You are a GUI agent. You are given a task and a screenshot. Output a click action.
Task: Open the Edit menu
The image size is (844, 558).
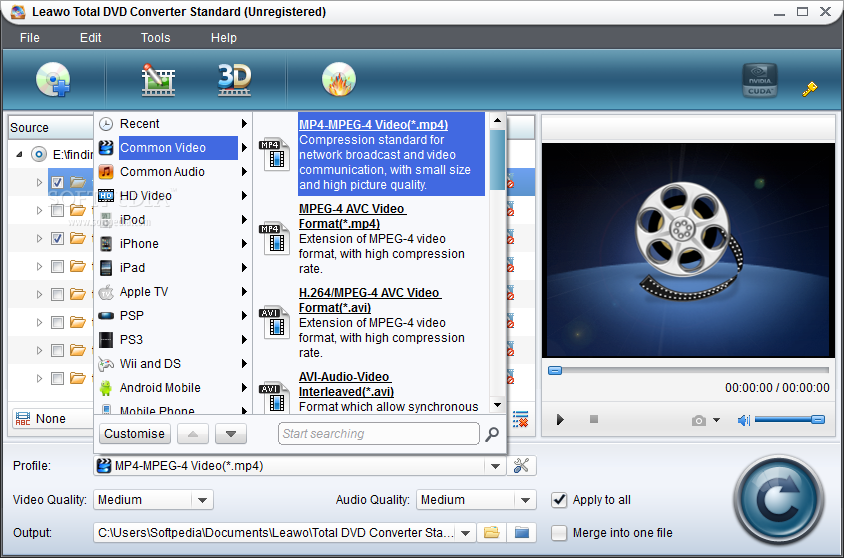(90, 38)
